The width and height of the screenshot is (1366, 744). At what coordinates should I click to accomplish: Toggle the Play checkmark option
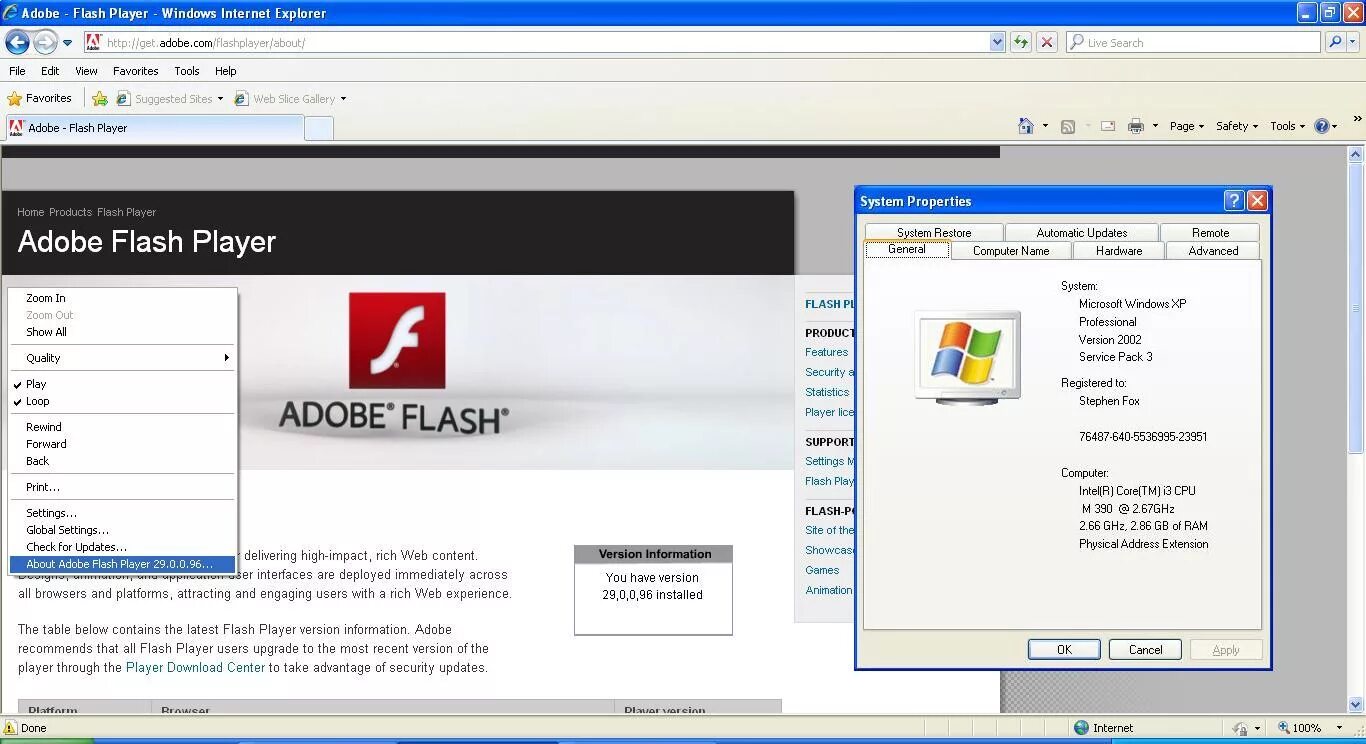[122, 384]
